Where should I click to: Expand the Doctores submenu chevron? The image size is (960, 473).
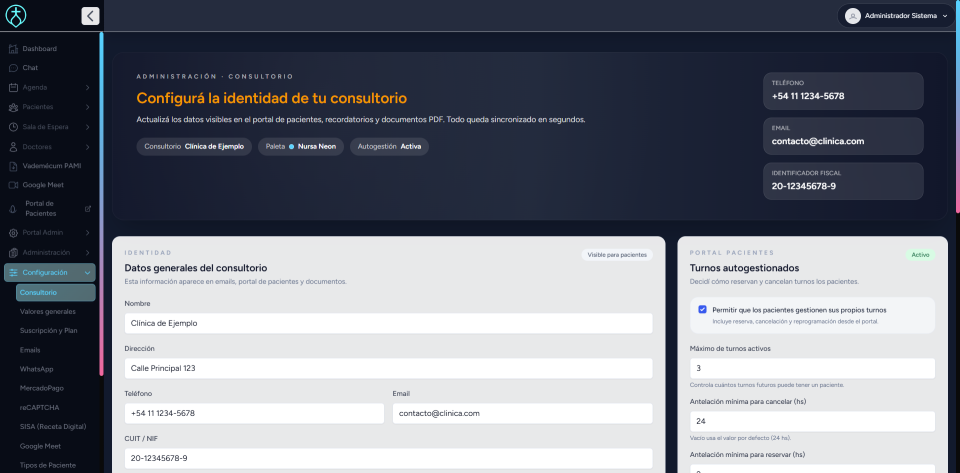pyautogui.click(x=88, y=146)
